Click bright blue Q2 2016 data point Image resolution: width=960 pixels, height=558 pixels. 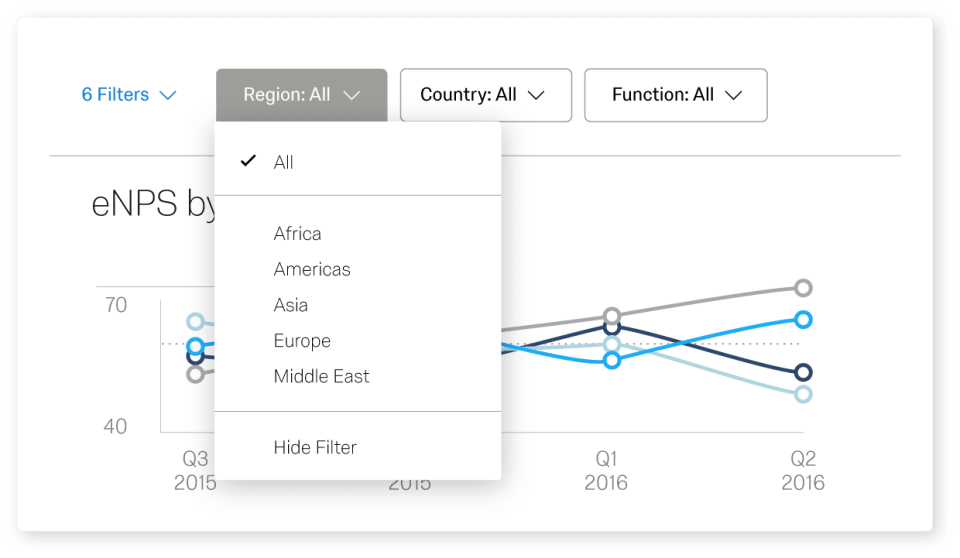coord(802,320)
